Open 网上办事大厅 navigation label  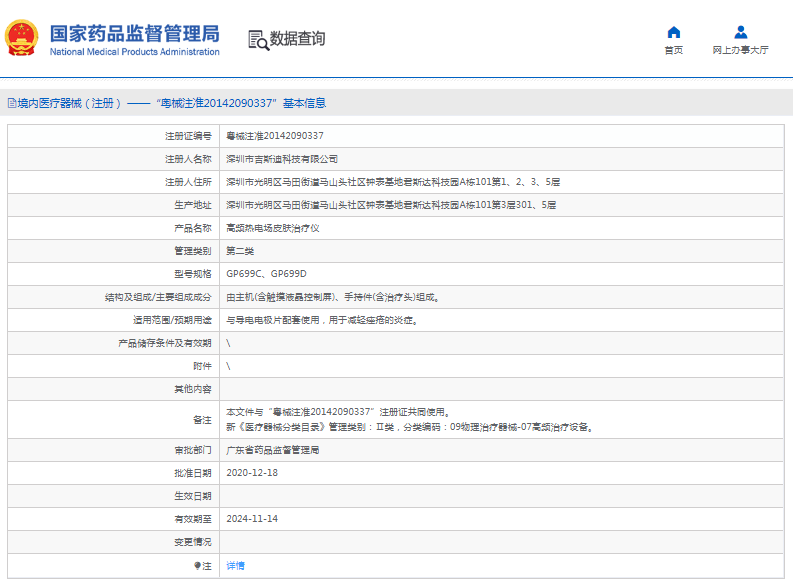click(x=740, y=50)
